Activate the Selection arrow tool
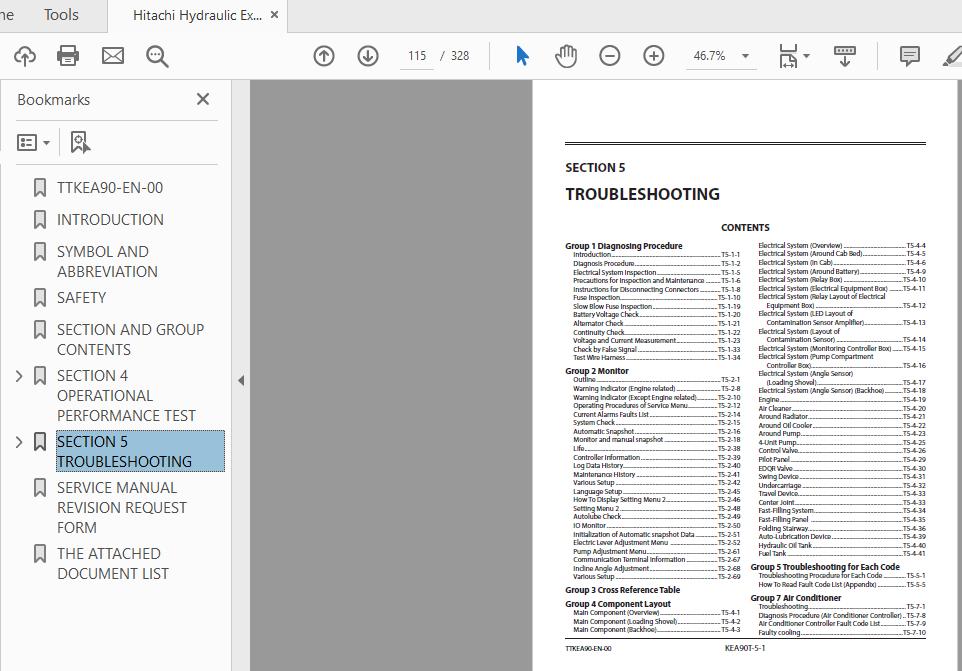Screen dimensions: 962x671 pyautogui.click(x=520, y=55)
